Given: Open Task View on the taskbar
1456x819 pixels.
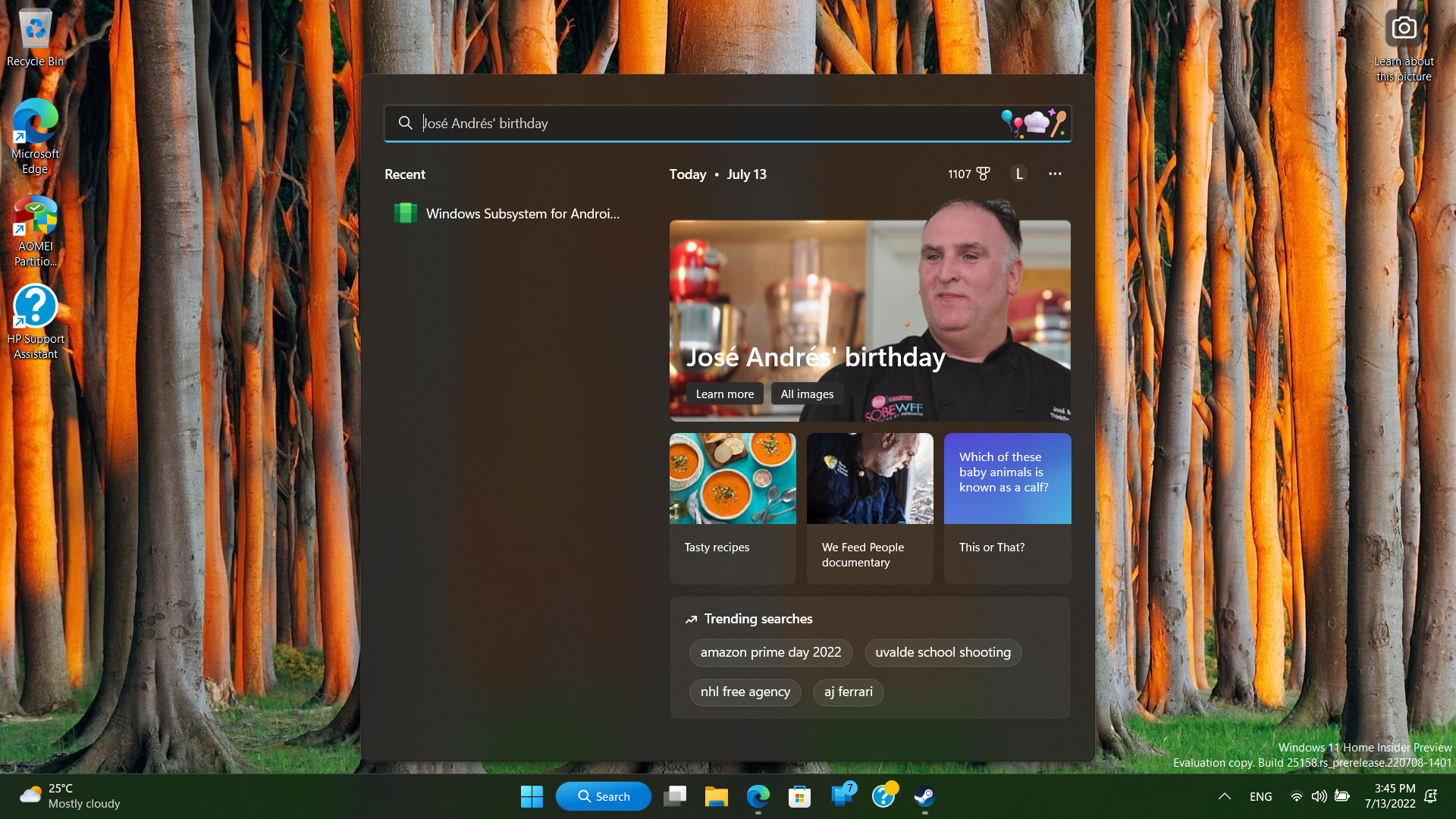Looking at the screenshot, I should (675, 796).
